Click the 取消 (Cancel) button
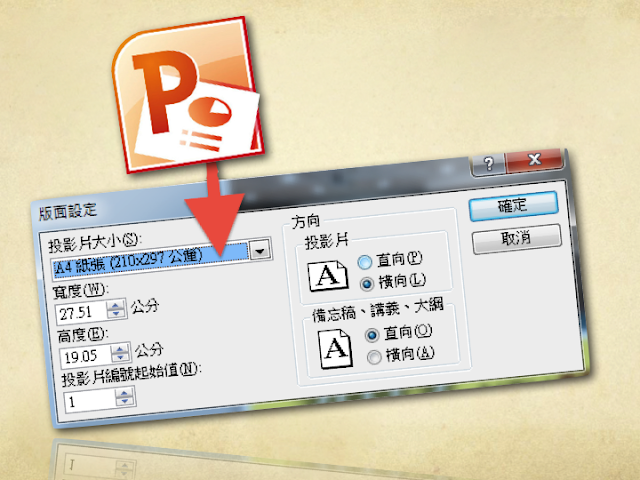This screenshot has width=640, height=480. point(517,238)
